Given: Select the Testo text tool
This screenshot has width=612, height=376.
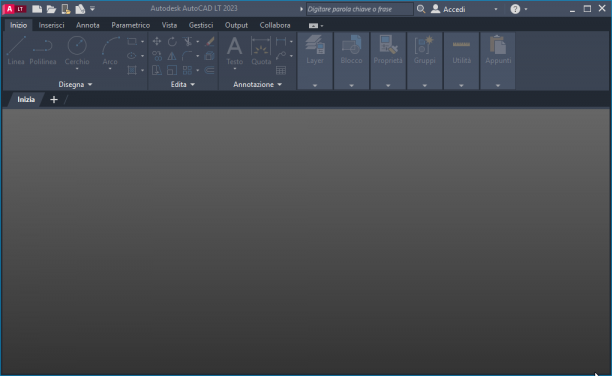Looking at the screenshot, I should pos(235,51).
